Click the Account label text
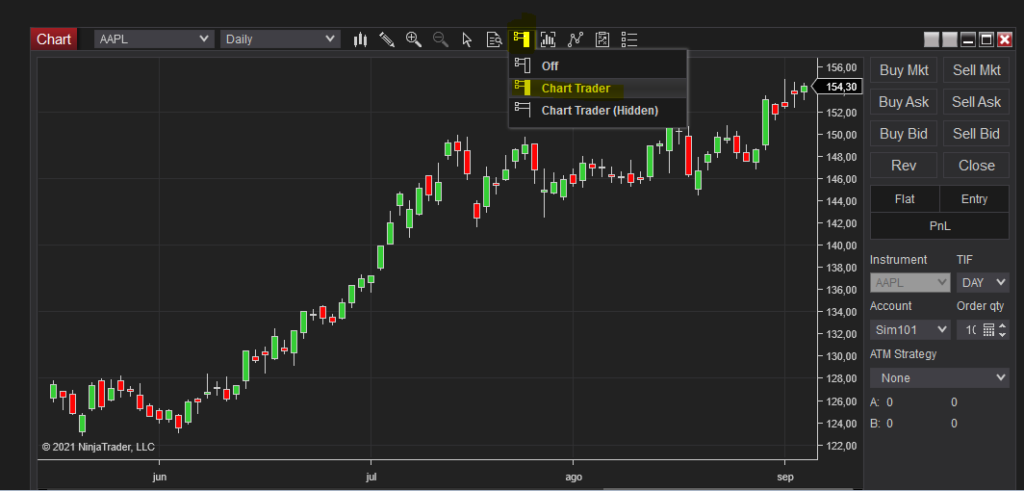Viewport: 1024px width, 491px height. click(x=891, y=306)
